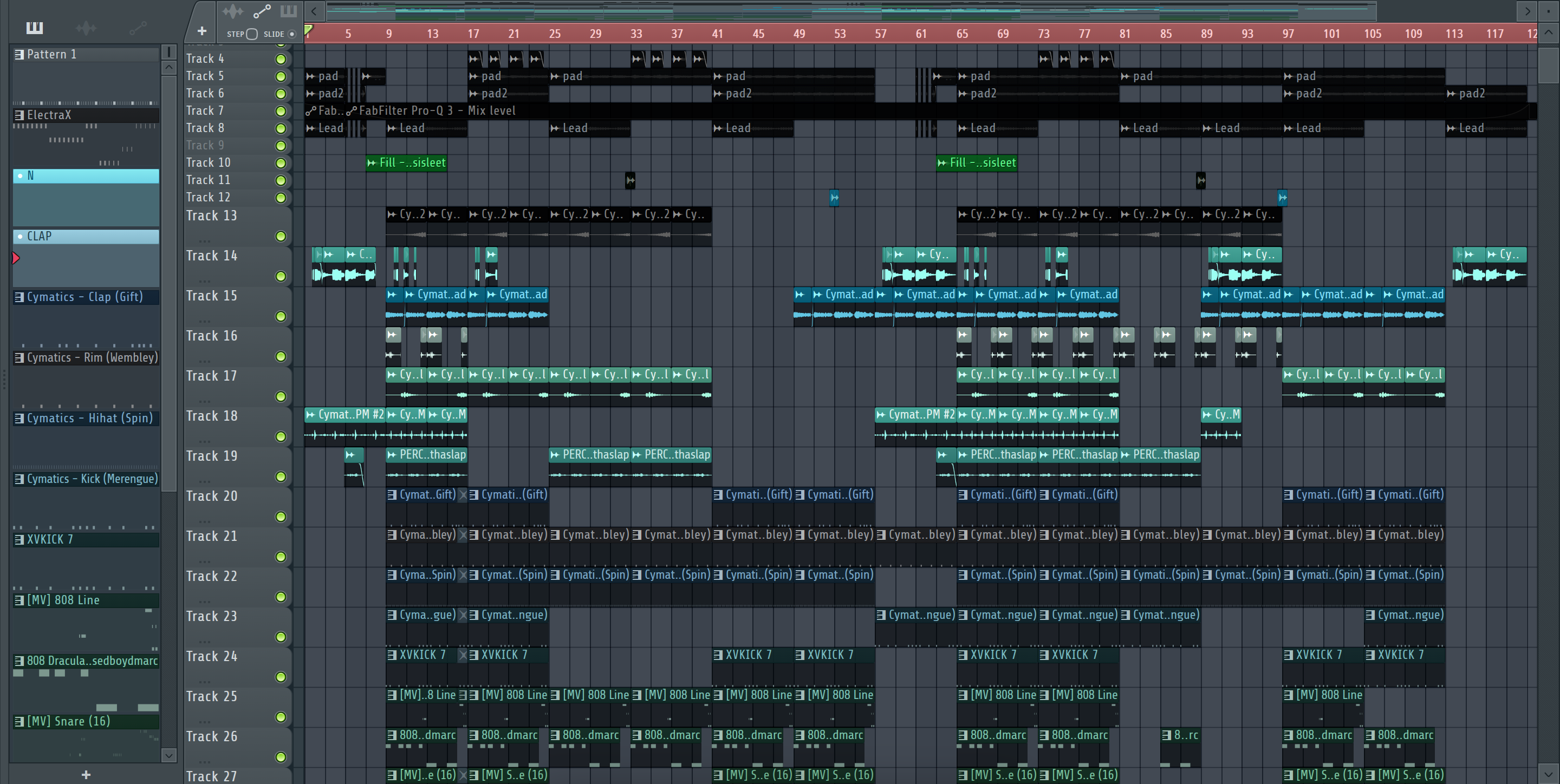Select Cymatics - Kick (Merengue) pattern in picker

[86, 478]
